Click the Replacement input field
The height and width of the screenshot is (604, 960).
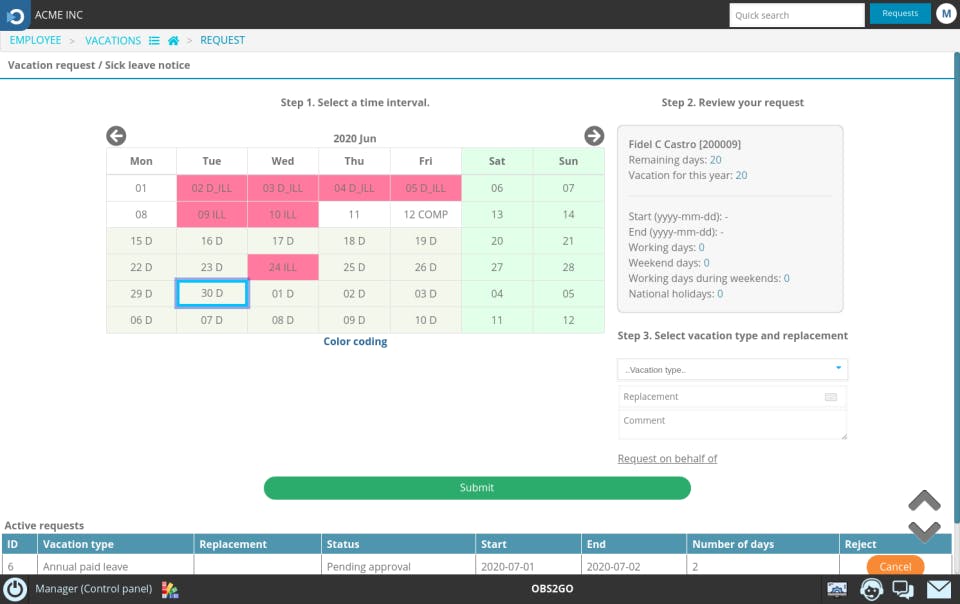point(732,397)
